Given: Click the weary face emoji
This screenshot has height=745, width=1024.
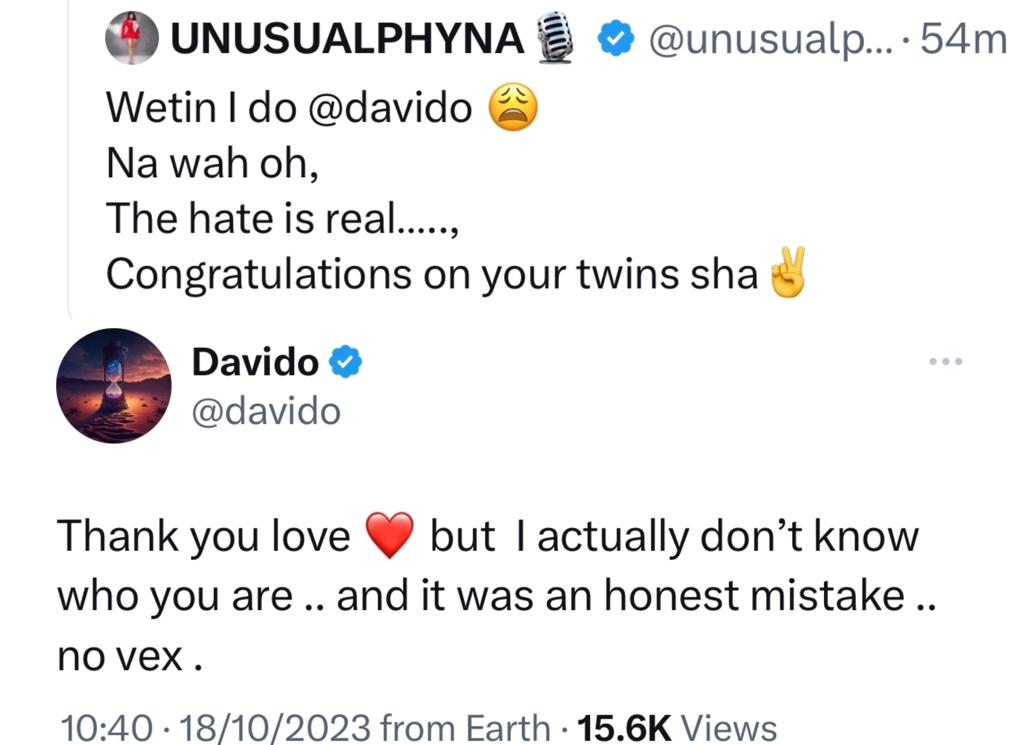Looking at the screenshot, I should (512, 108).
